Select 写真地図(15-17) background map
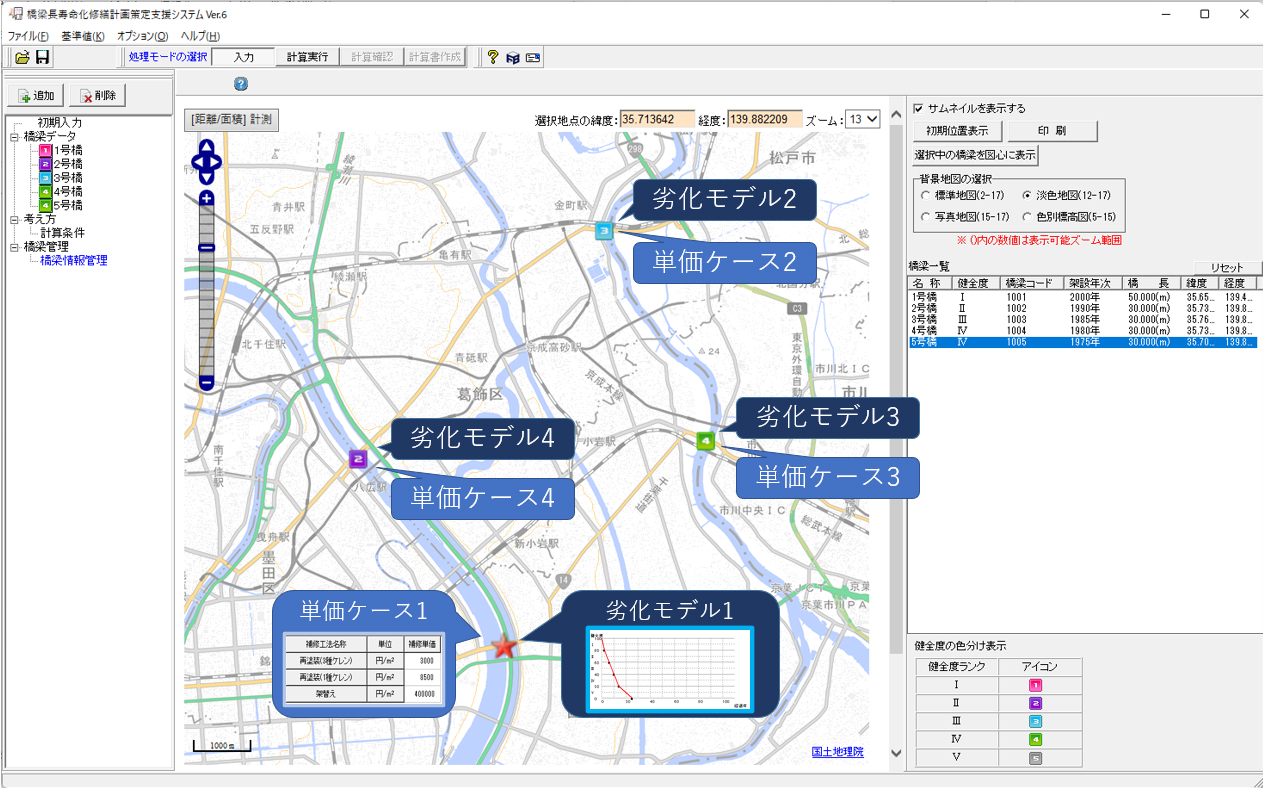The width and height of the screenshot is (1263, 788). pos(926,217)
